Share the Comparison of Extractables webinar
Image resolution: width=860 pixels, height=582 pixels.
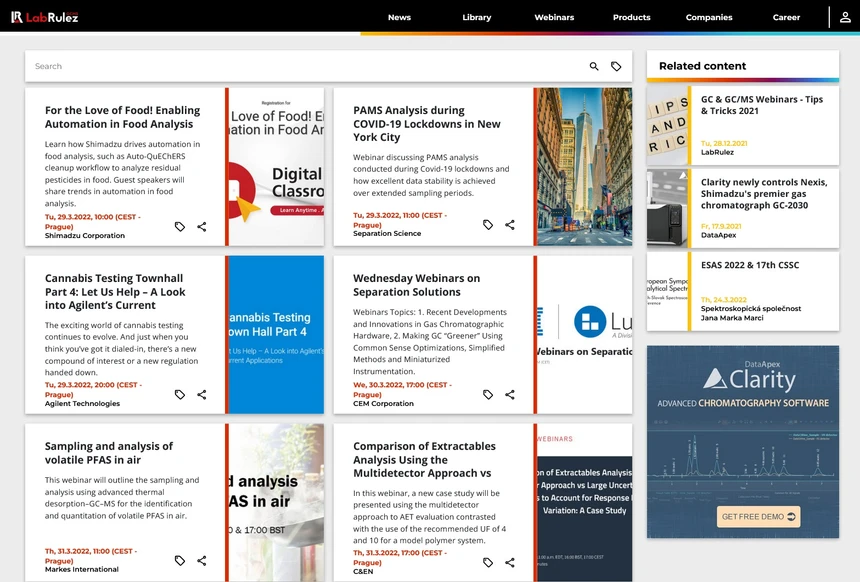pos(510,562)
